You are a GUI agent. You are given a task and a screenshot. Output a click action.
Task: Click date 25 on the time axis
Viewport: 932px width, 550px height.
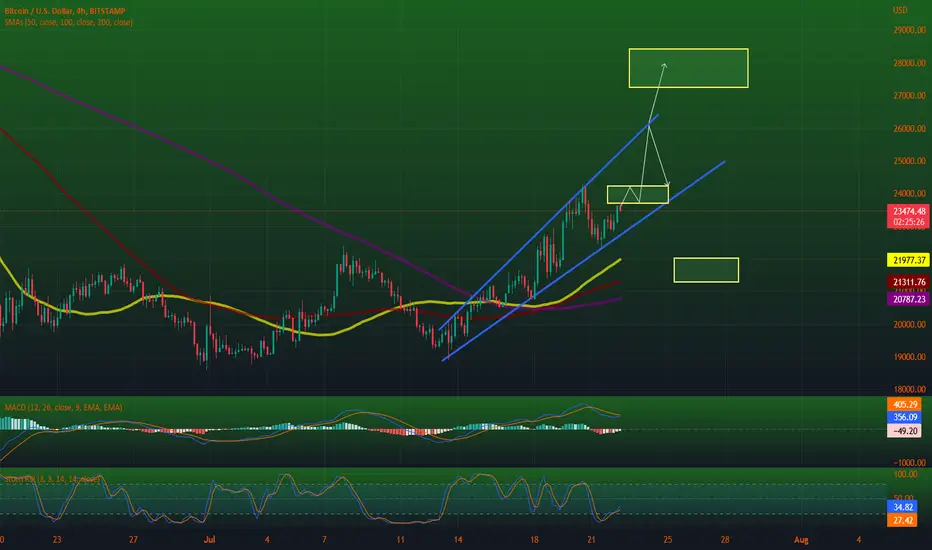pos(668,540)
